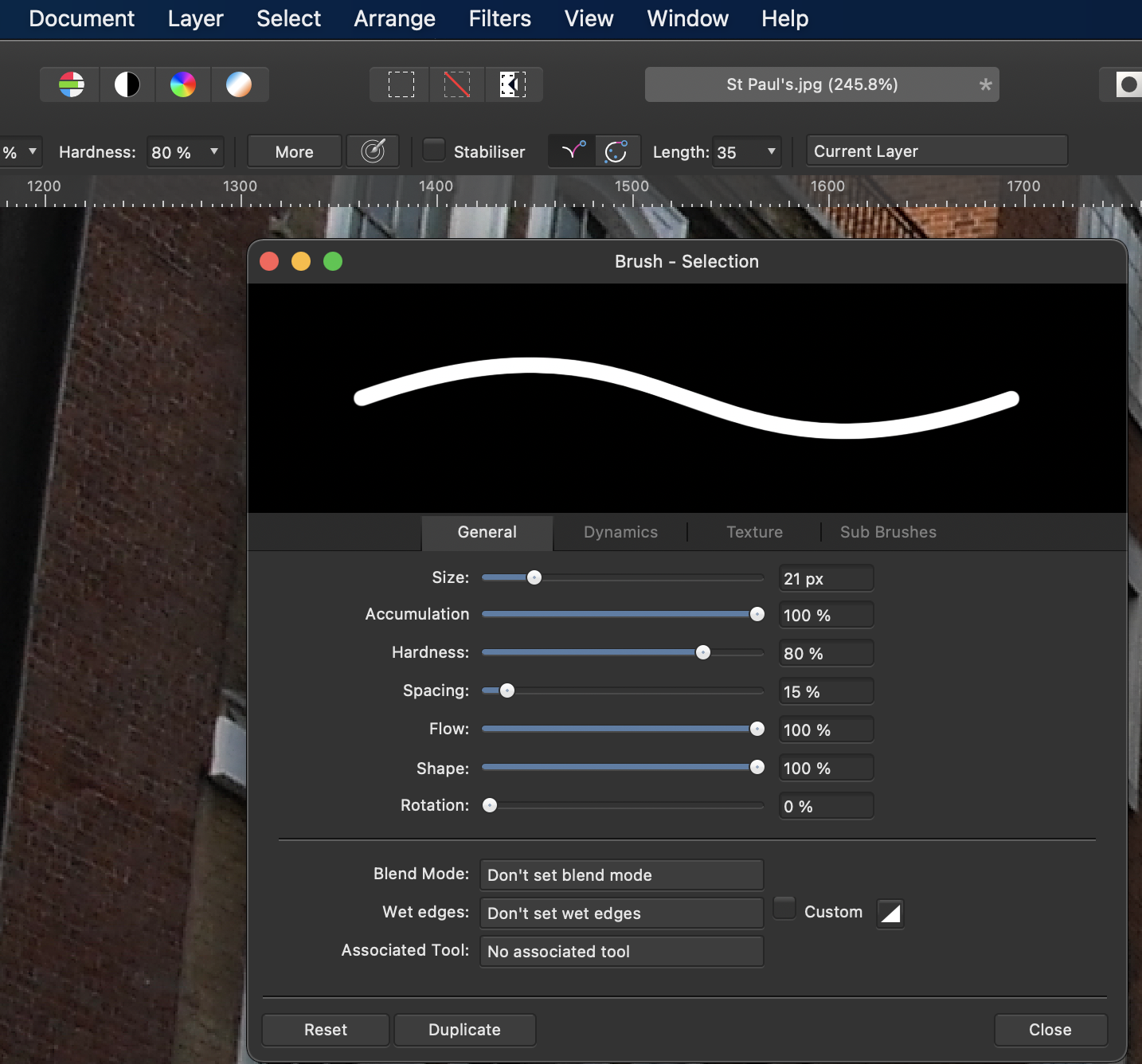Apply Auto White Balance from the toolbar
Image resolution: width=1142 pixels, height=1064 pixels.
[x=239, y=84]
